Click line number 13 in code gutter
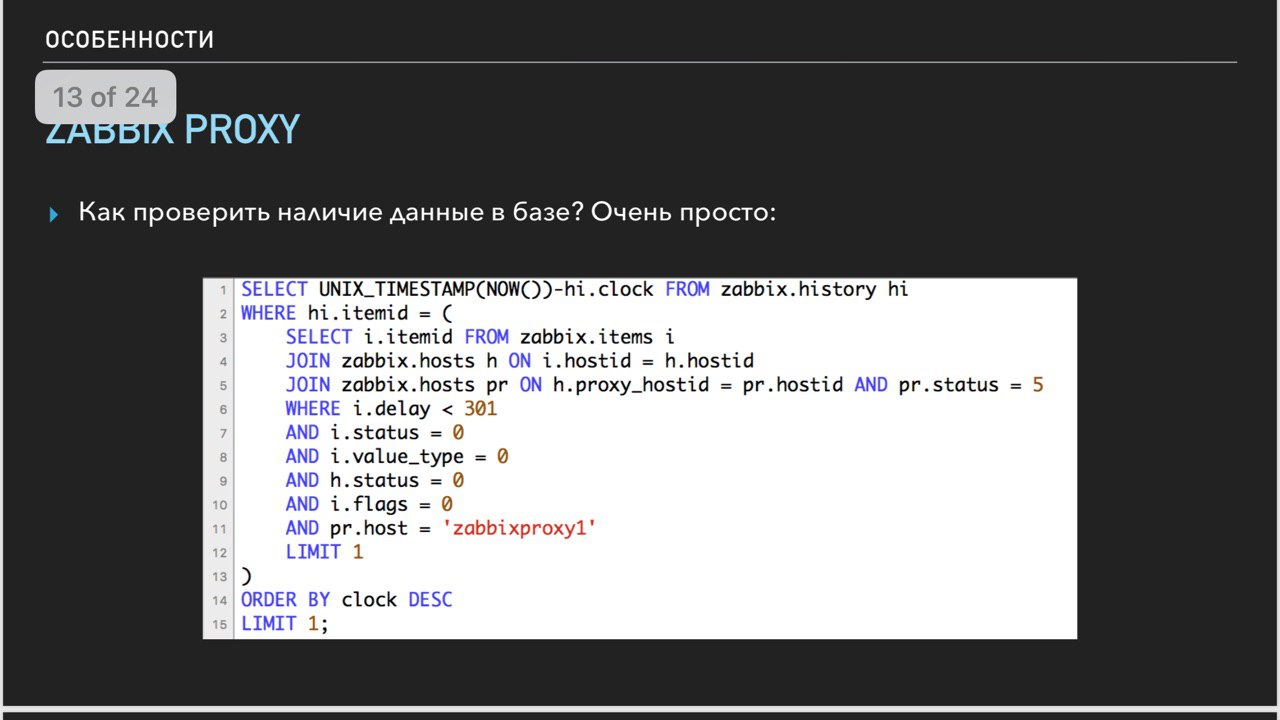This screenshot has height=720, width=1280. [219, 577]
